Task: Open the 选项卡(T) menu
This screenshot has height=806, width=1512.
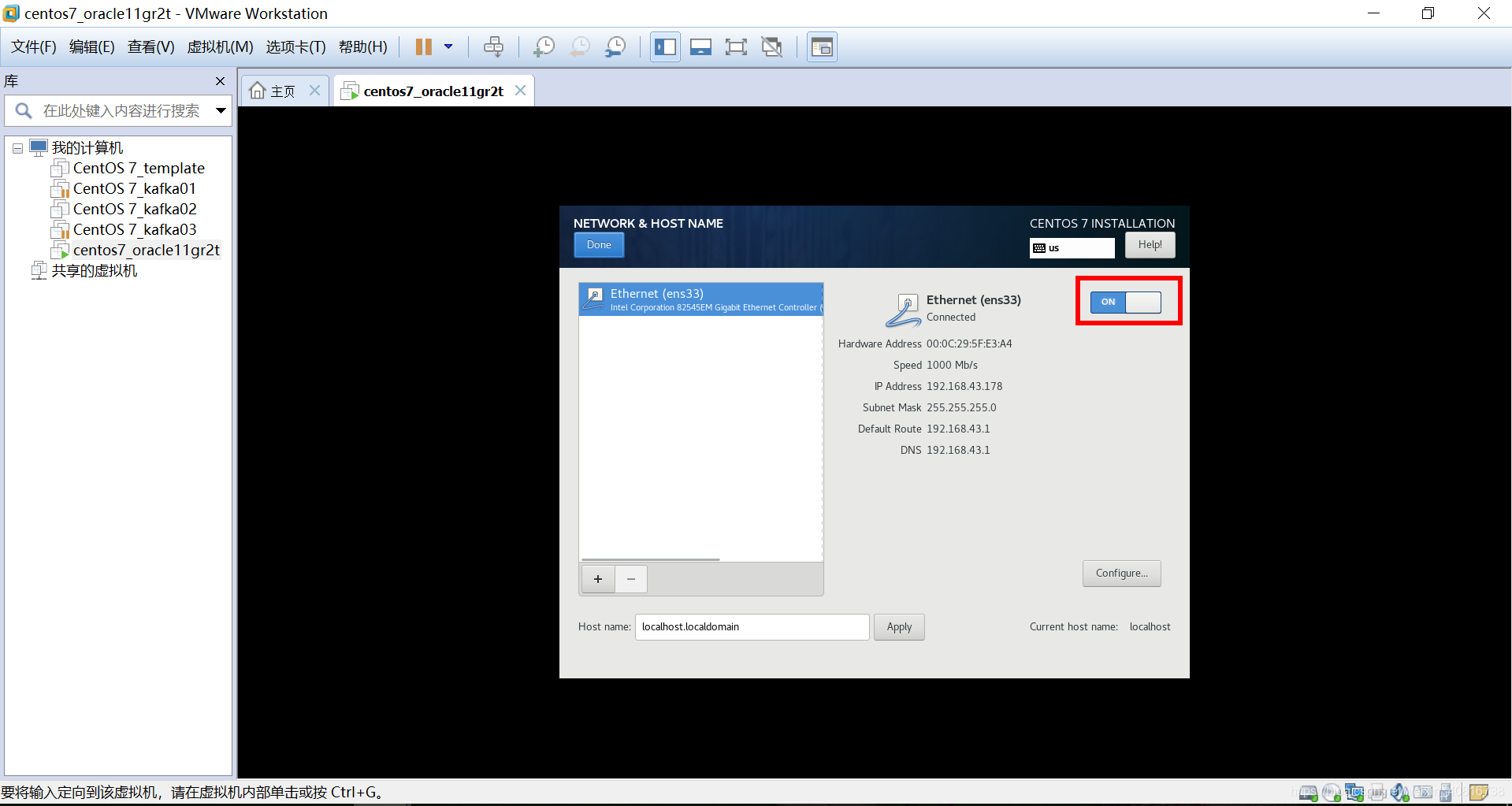Action: 295,47
